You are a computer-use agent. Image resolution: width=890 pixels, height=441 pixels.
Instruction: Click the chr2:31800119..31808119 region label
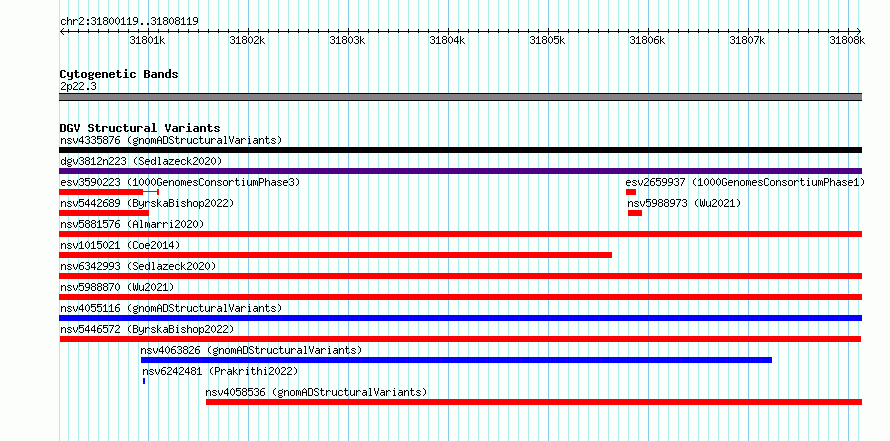tap(129, 21)
